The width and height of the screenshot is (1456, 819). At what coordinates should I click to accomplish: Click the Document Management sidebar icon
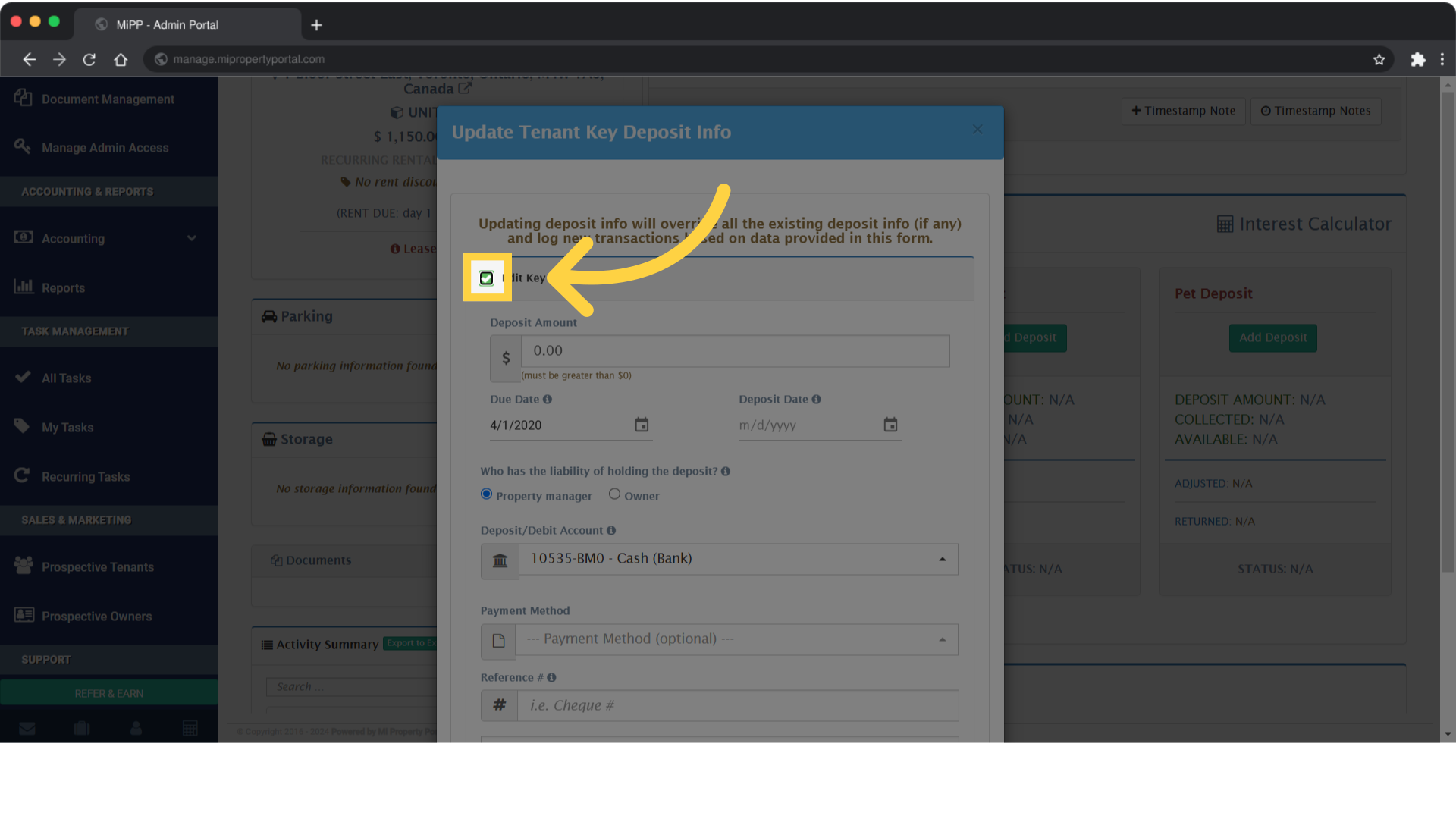tap(23, 97)
